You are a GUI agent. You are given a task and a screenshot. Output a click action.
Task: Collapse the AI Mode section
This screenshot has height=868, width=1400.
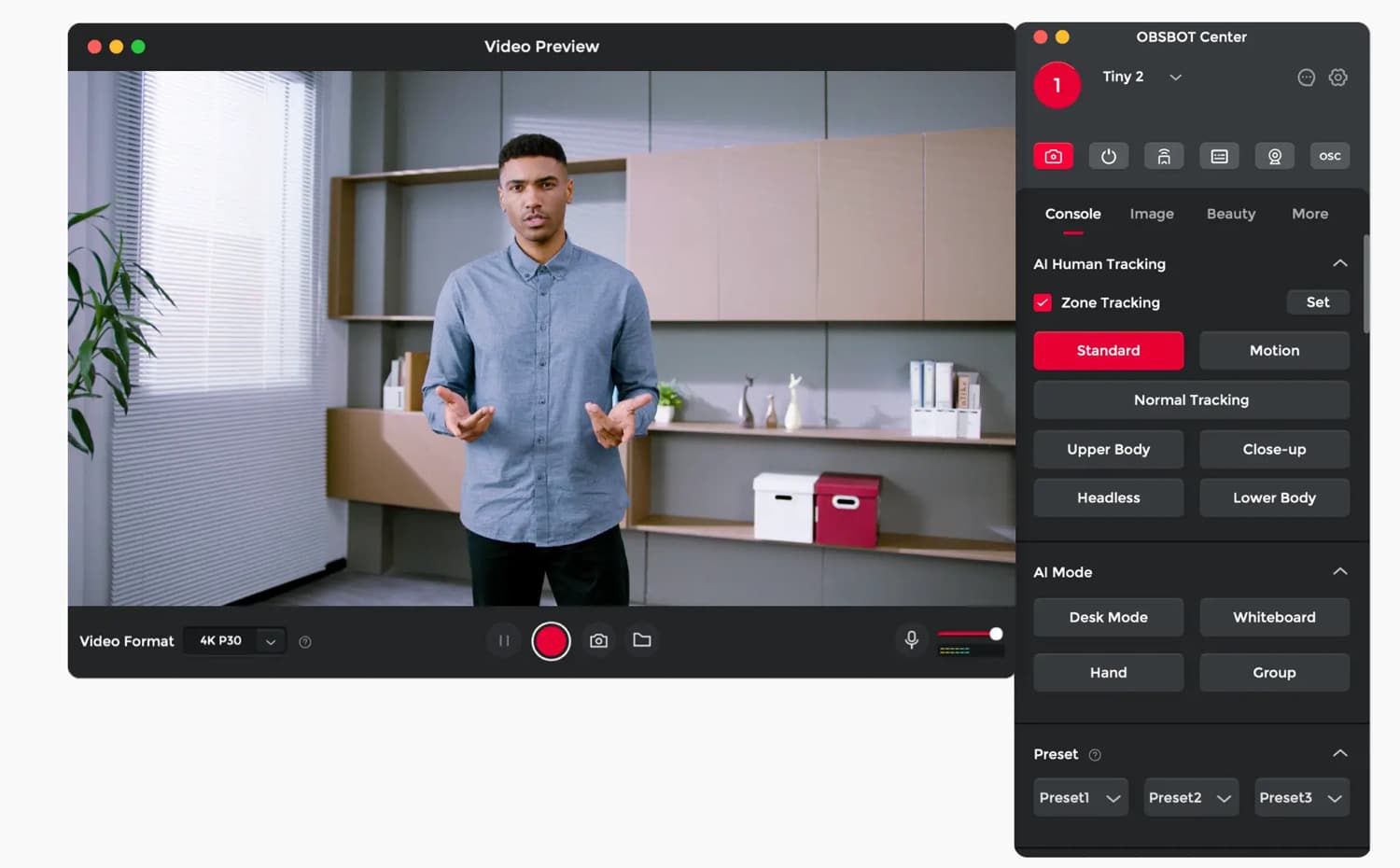[x=1340, y=571]
